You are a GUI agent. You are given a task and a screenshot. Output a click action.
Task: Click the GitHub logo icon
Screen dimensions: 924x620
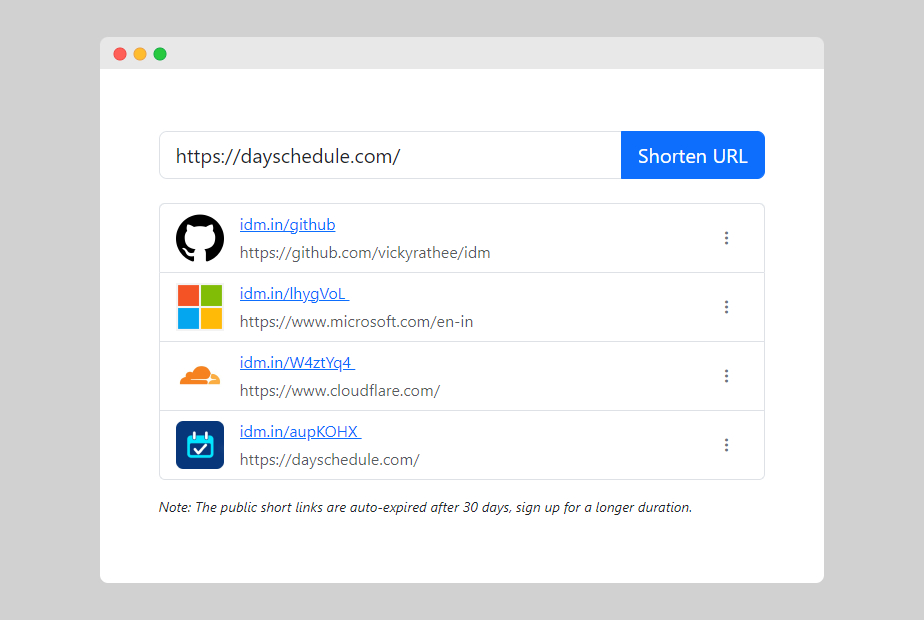point(199,238)
